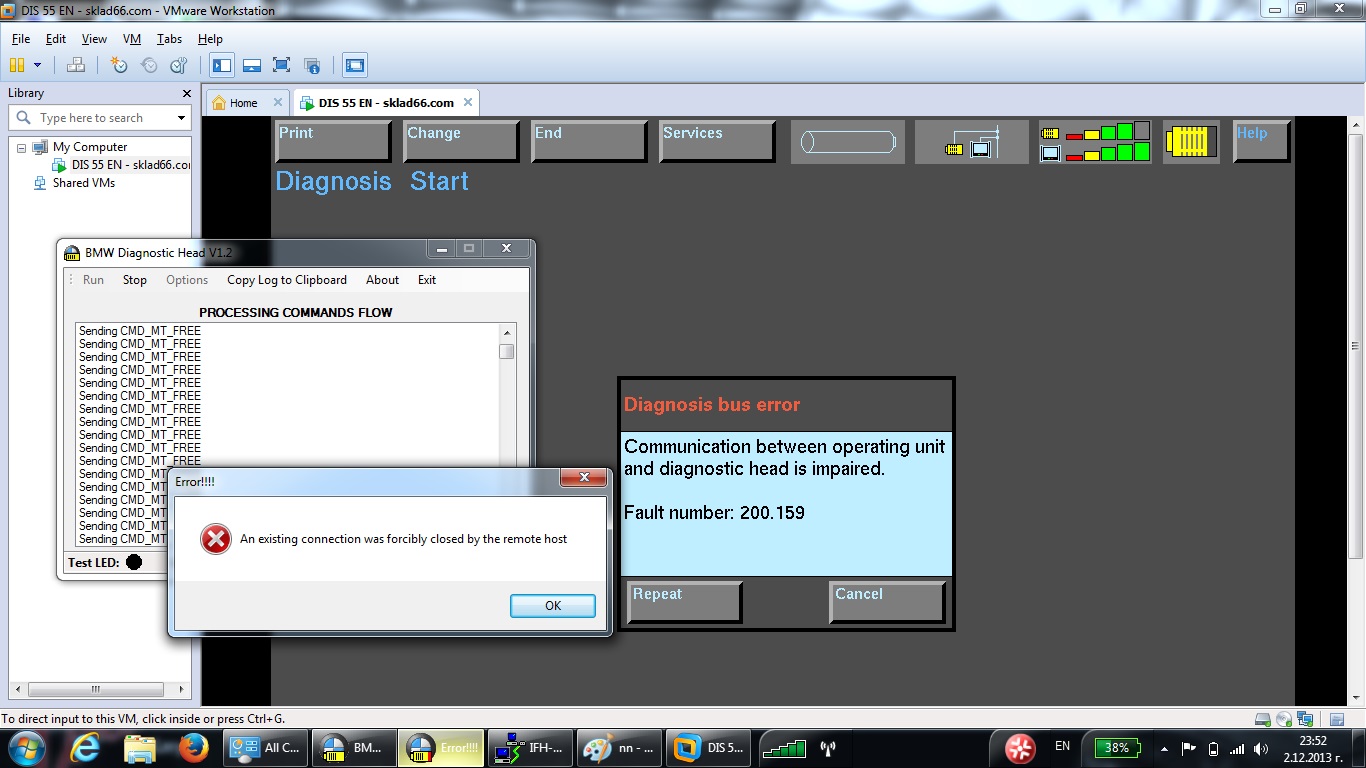
Task: Click Copy Log to Clipboard
Action: point(287,280)
